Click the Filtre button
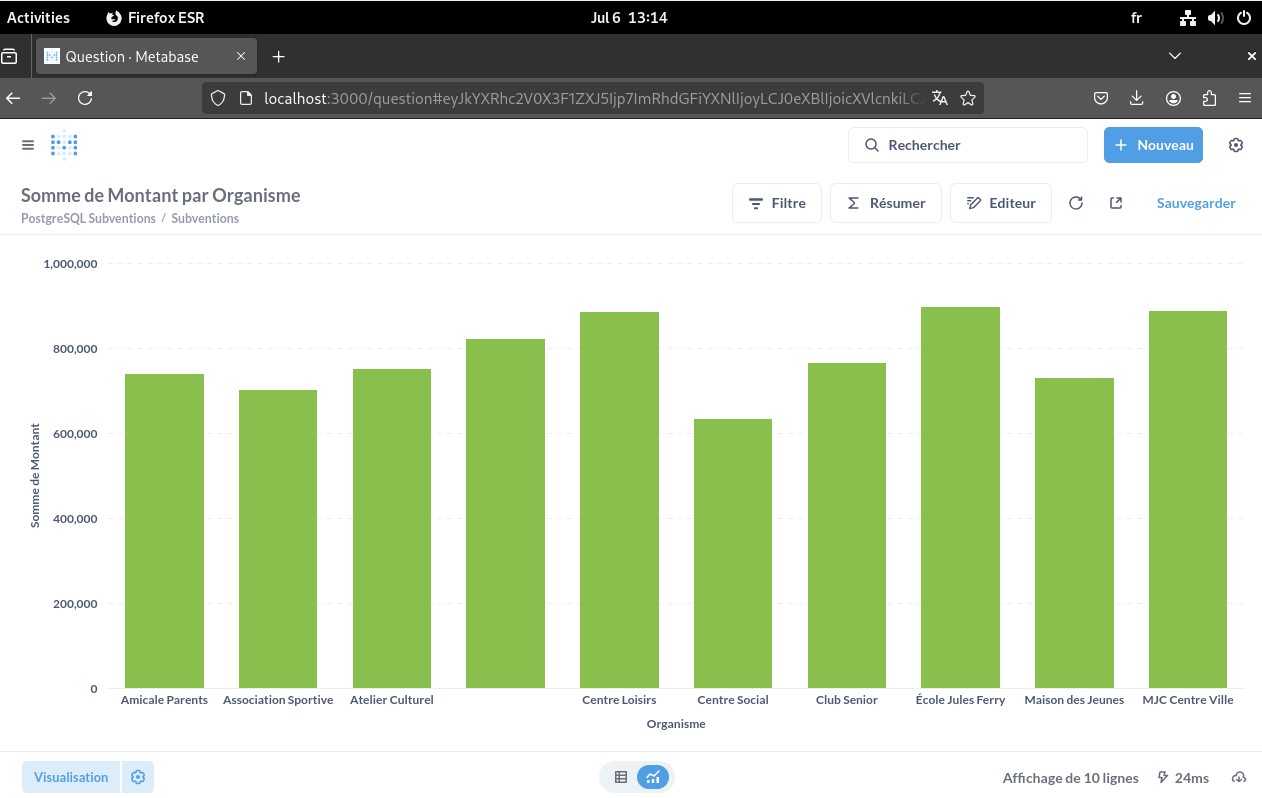 click(777, 203)
